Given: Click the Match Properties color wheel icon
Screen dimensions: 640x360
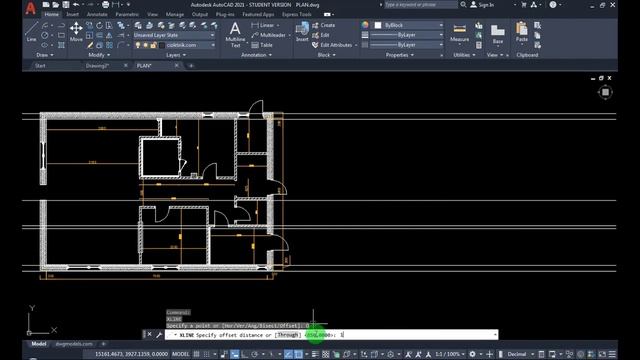Looking at the screenshot, I should point(365,25).
